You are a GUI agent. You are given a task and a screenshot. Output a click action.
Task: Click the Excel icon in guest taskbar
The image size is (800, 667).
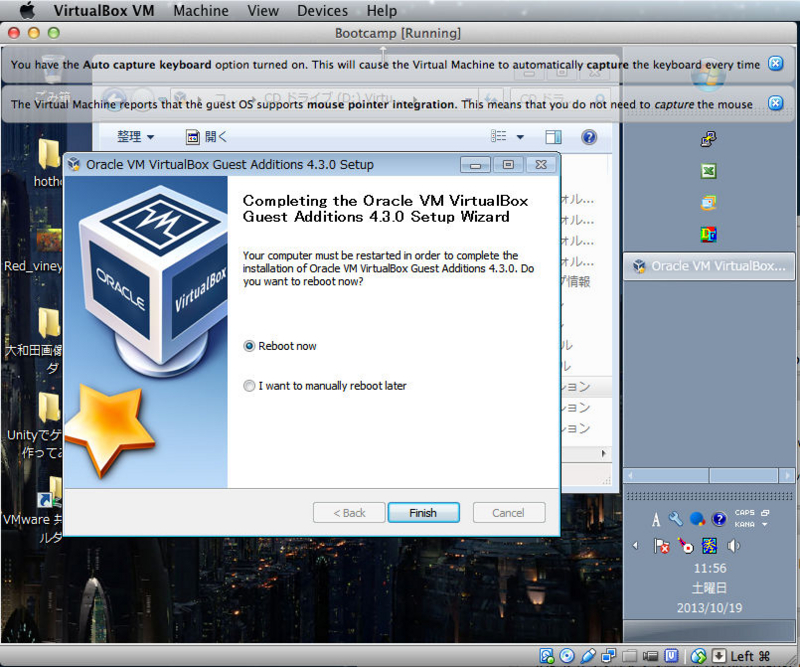click(708, 170)
